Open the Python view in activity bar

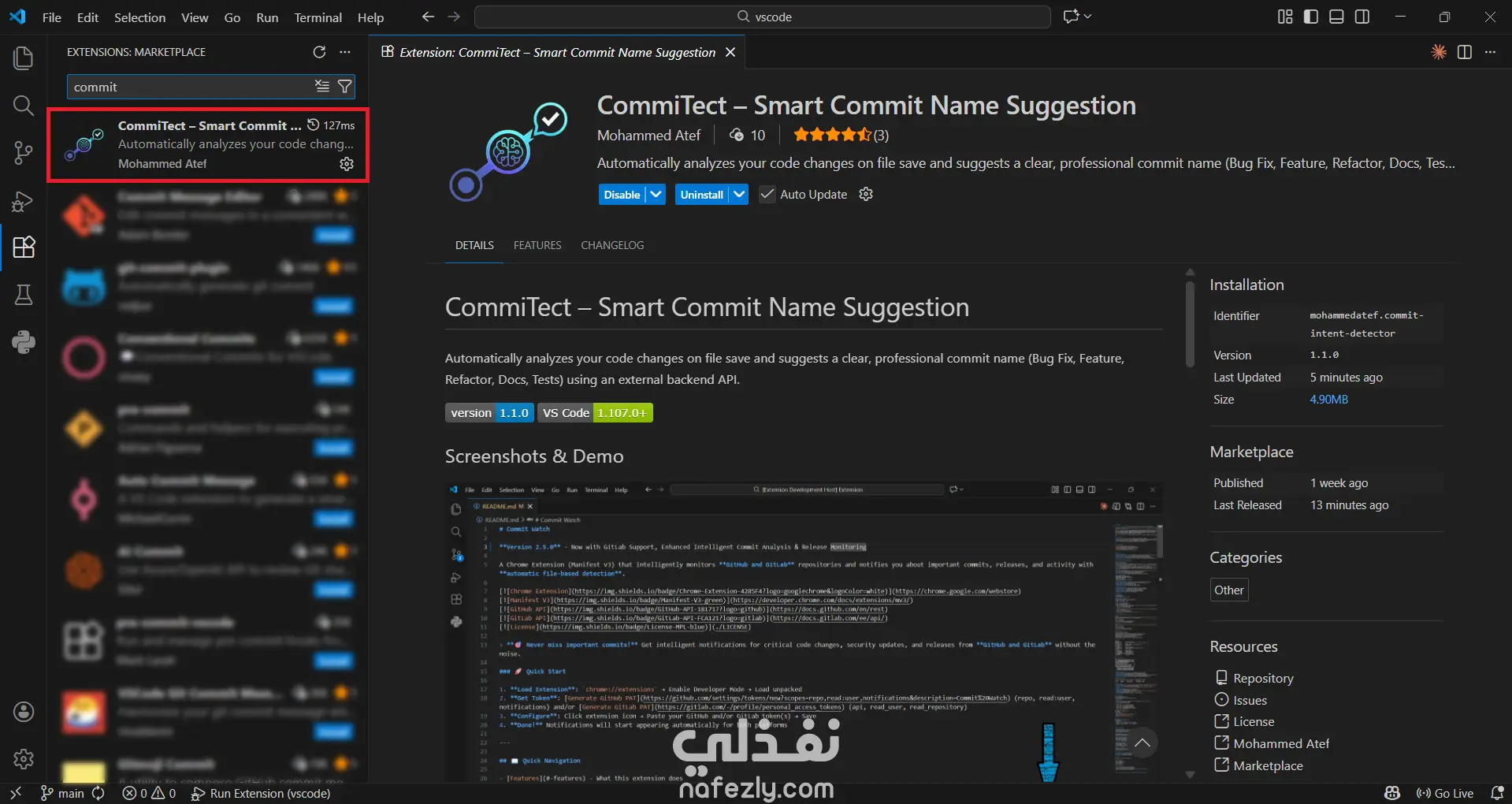(24, 342)
